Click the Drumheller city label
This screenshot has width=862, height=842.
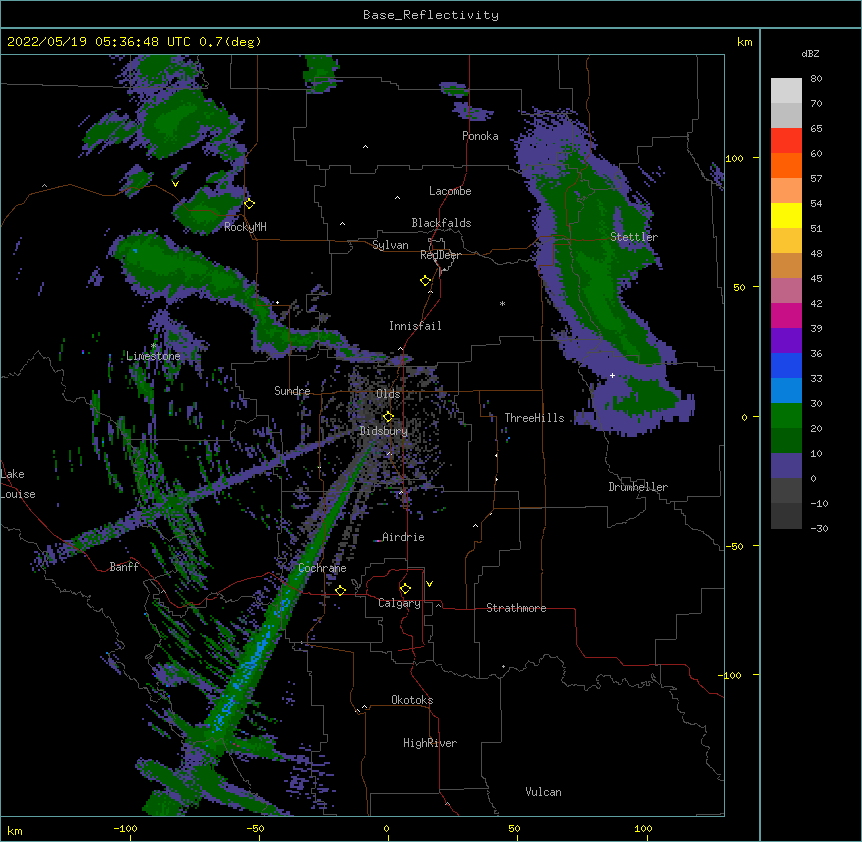(638, 487)
